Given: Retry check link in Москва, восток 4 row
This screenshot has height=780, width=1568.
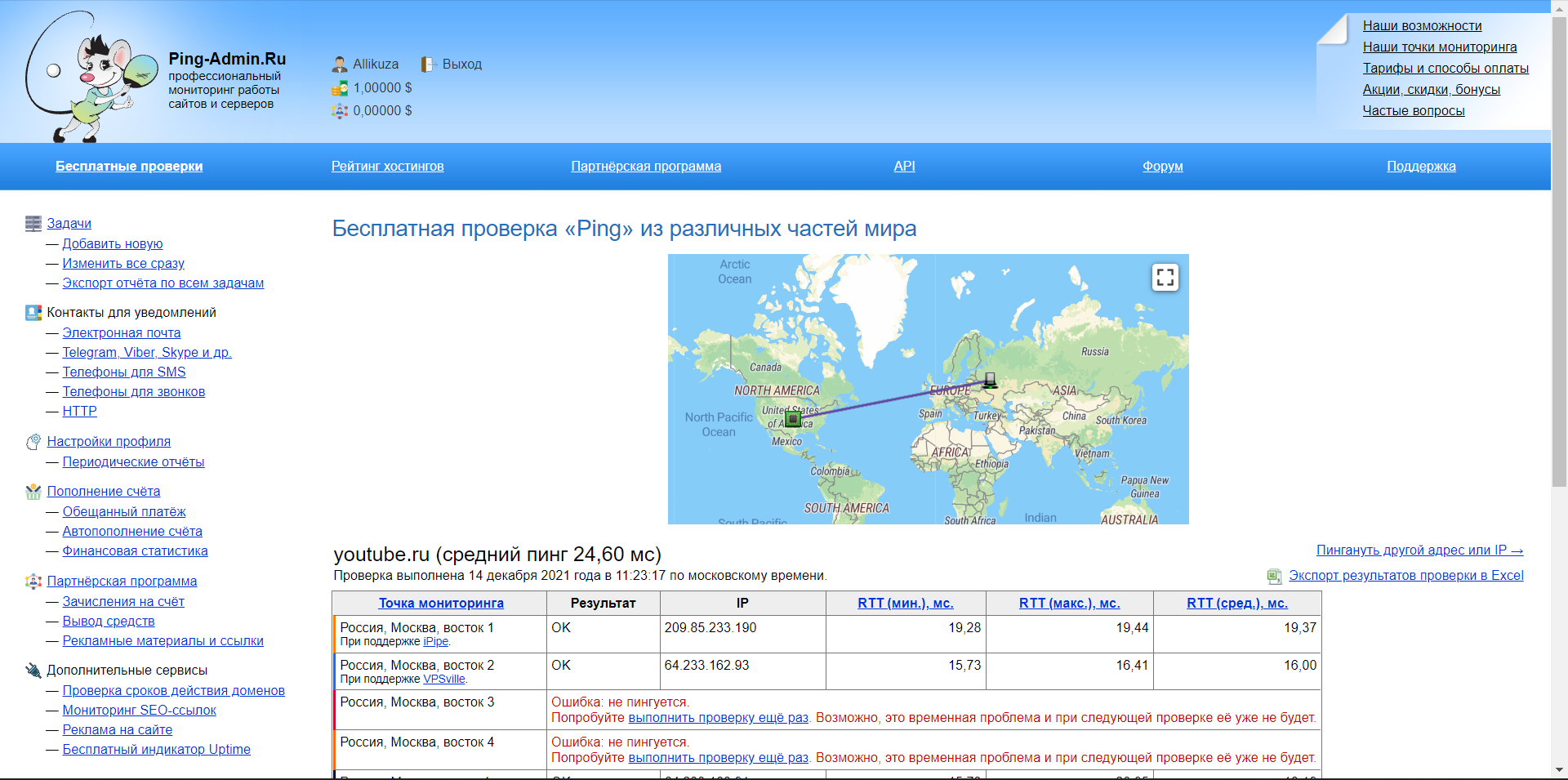Looking at the screenshot, I should pos(719,758).
